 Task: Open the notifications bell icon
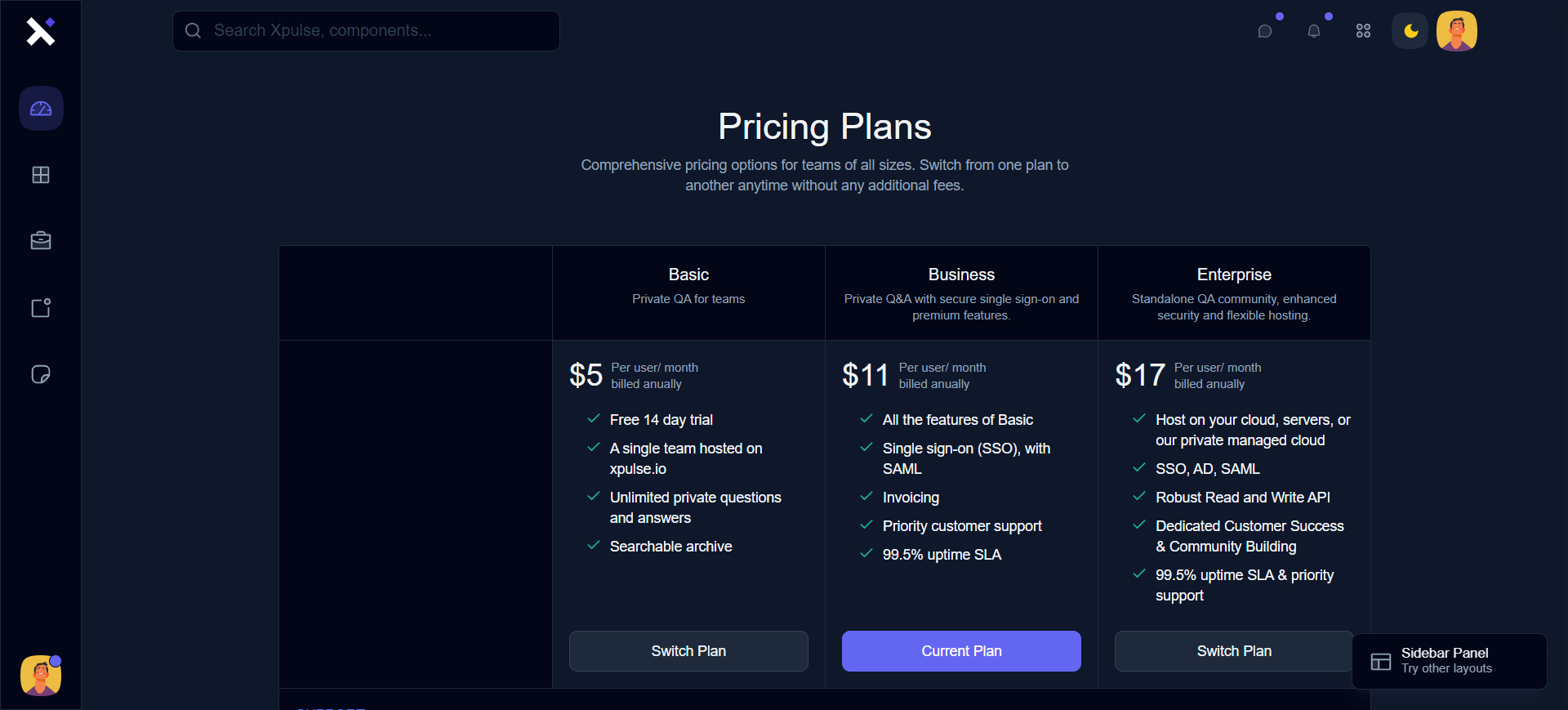[1314, 31]
